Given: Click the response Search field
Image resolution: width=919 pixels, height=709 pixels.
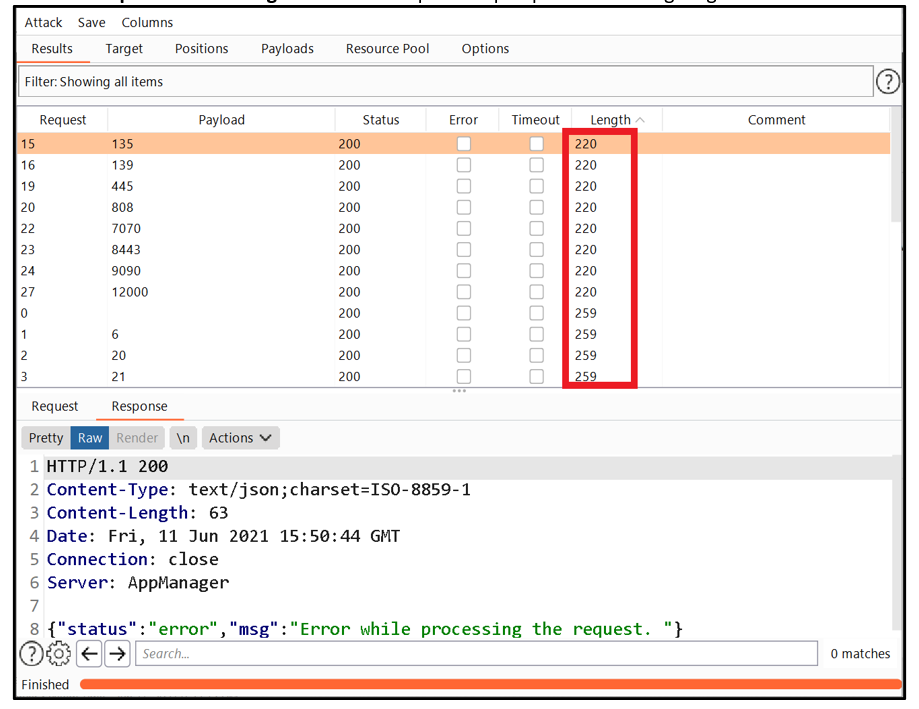Looking at the screenshot, I should pos(476,653).
